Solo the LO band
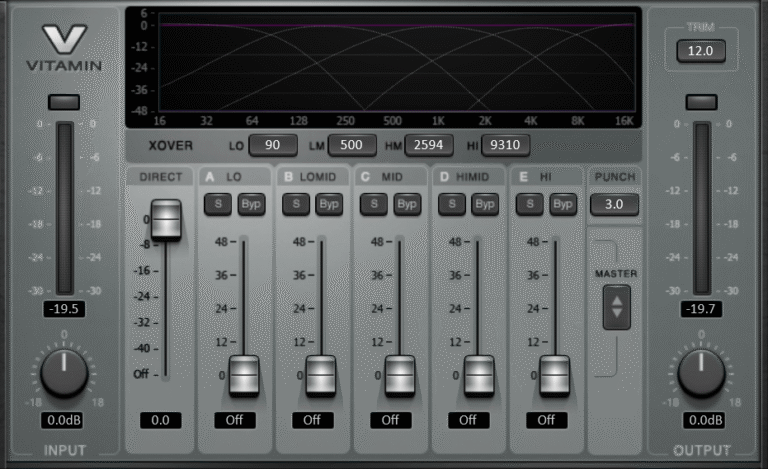The width and height of the screenshot is (768, 469). click(x=217, y=204)
